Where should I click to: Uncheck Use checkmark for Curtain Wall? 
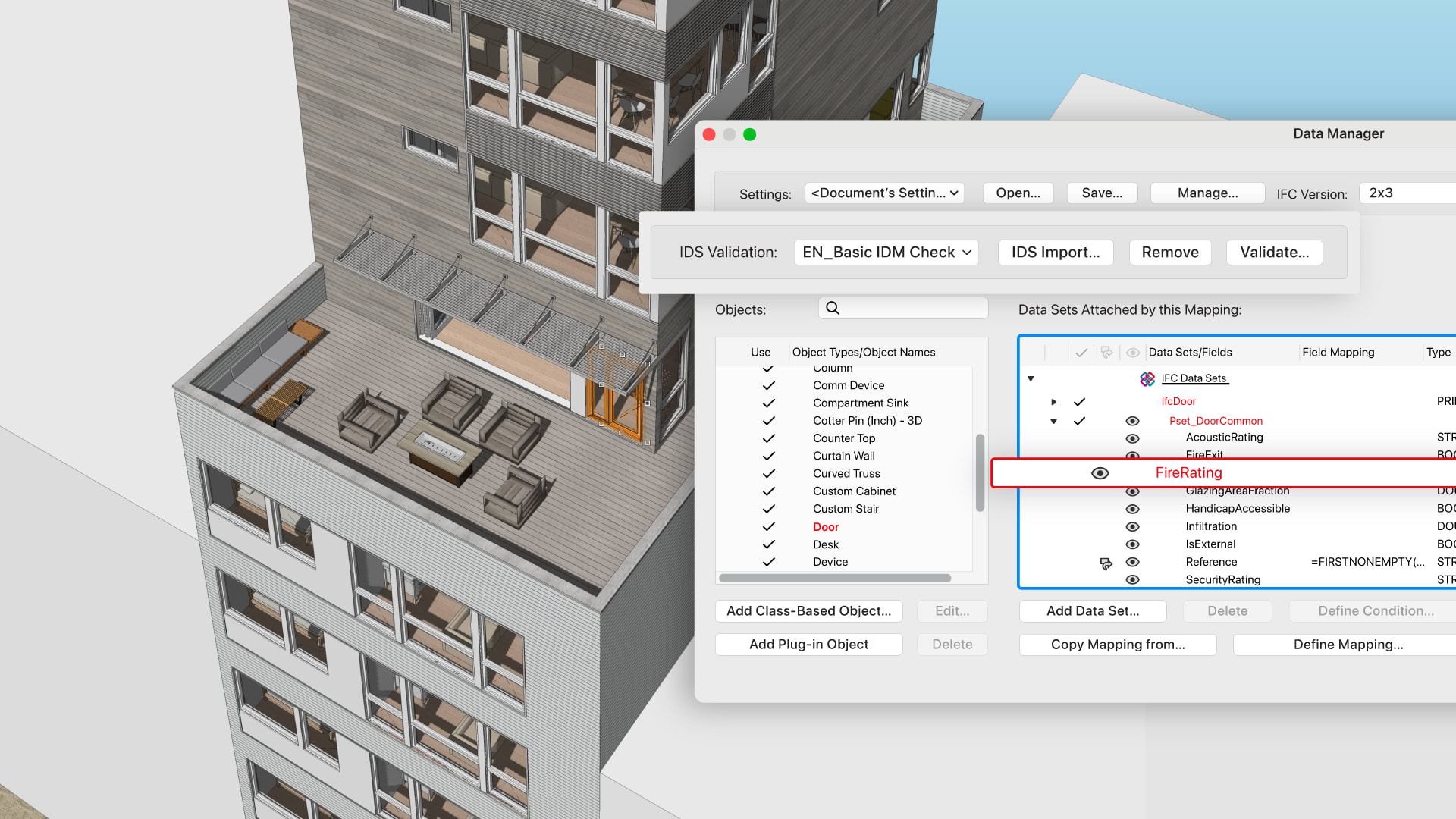click(768, 456)
